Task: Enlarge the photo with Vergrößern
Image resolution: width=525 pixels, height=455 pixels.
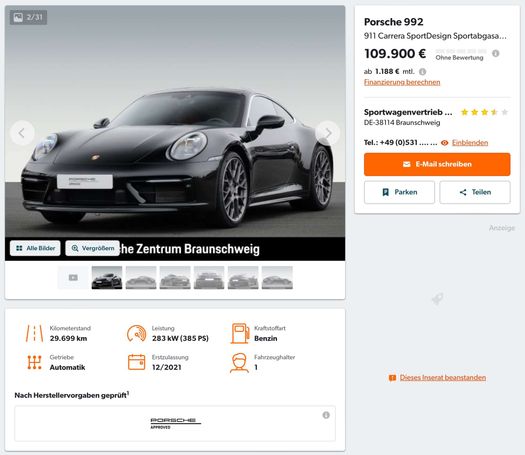Action: point(92,248)
